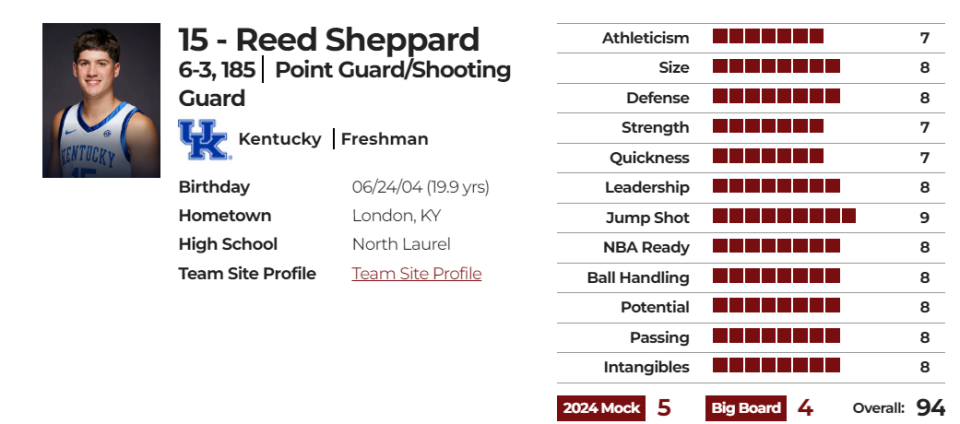Screen dimensions: 960x424
Task: Click the Big Board rank number 4
Action: coord(805,407)
